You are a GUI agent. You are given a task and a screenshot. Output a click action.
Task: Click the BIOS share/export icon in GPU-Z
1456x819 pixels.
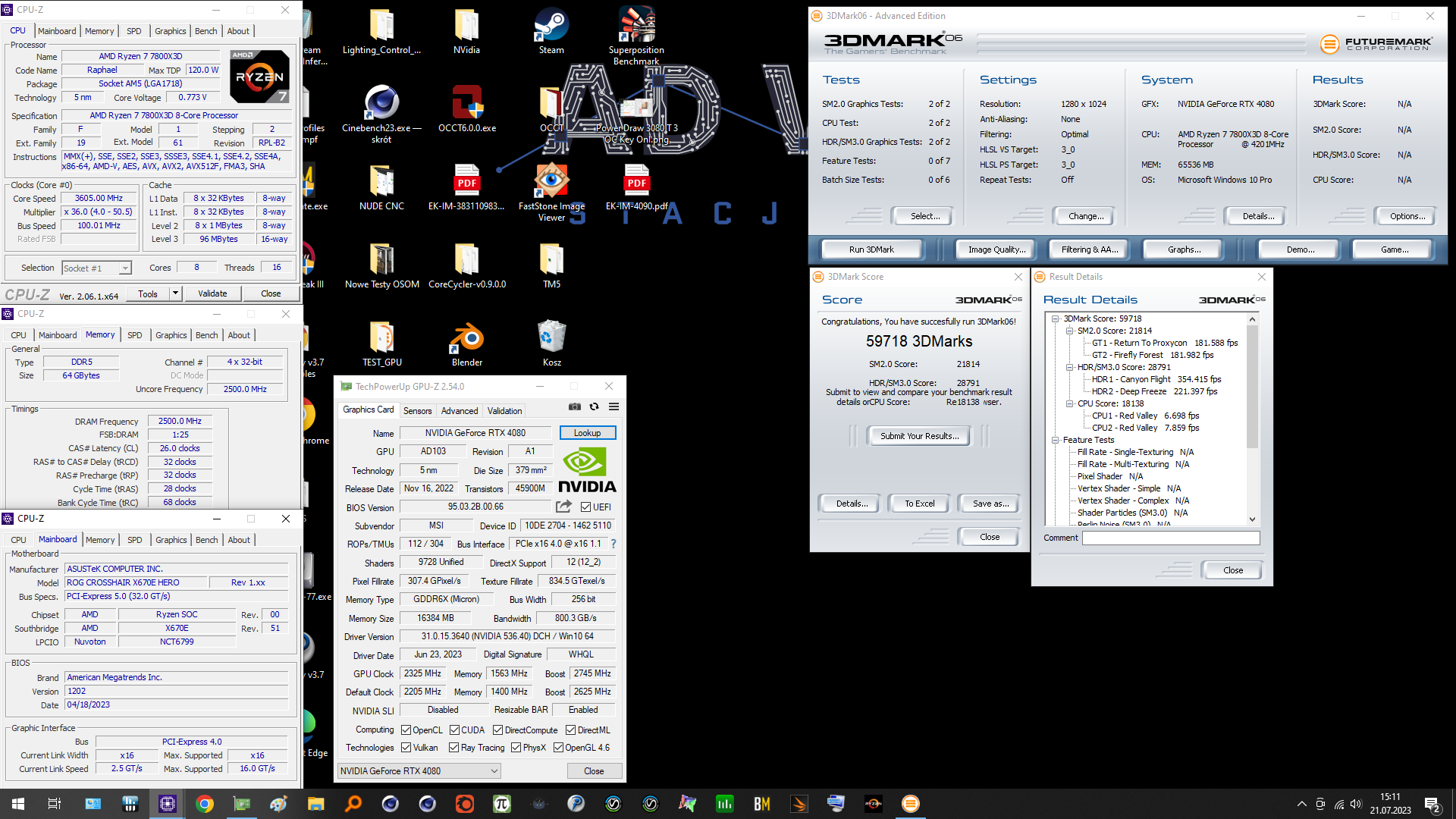click(563, 507)
